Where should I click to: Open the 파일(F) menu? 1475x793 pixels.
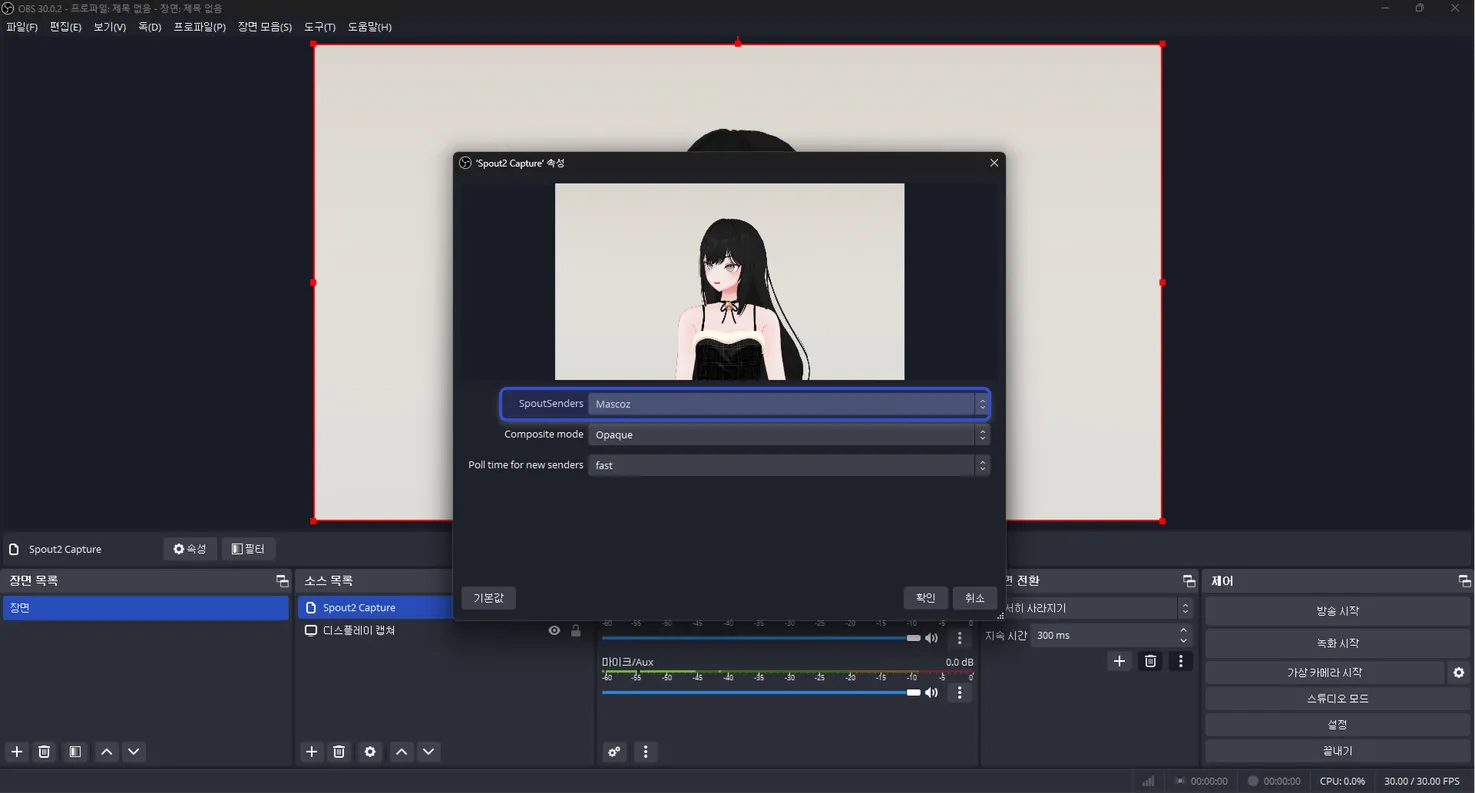click(x=22, y=27)
